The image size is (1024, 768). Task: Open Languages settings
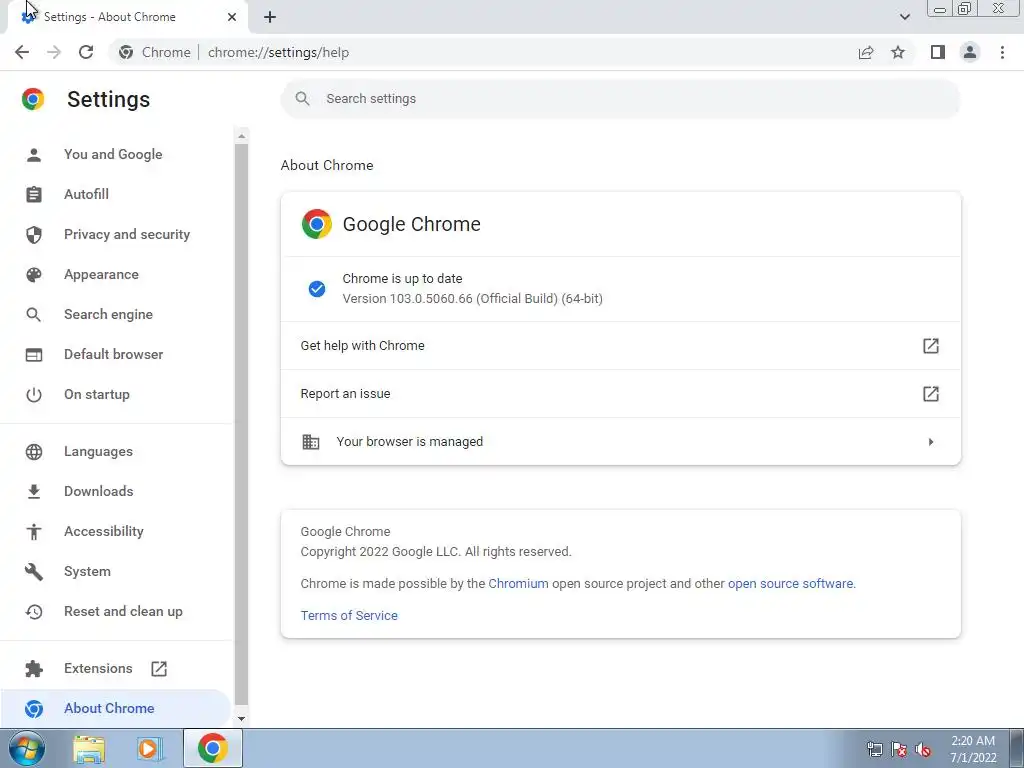coord(98,451)
